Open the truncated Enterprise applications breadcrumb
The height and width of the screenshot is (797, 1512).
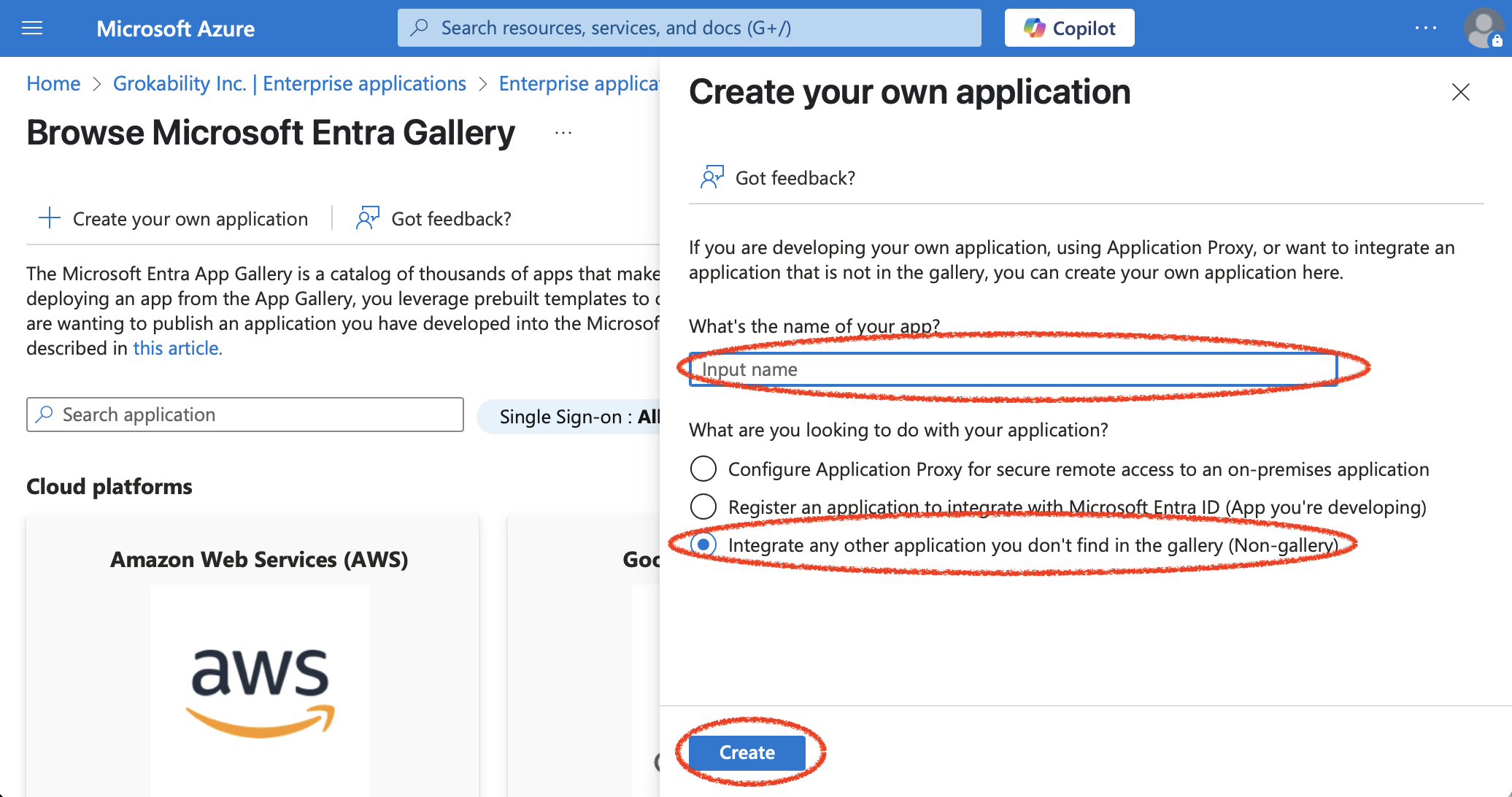[579, 84]
